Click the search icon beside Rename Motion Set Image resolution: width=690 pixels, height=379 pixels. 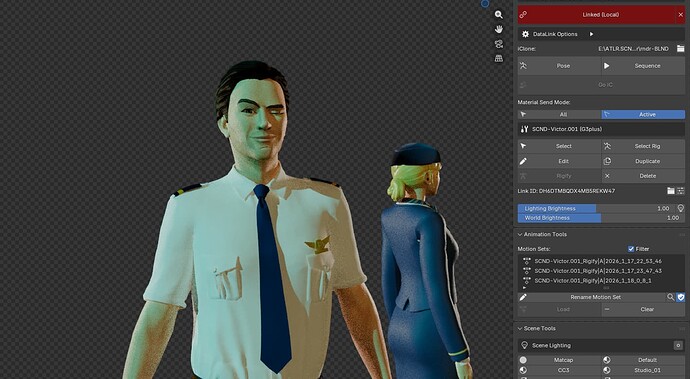tap(670, 297)
